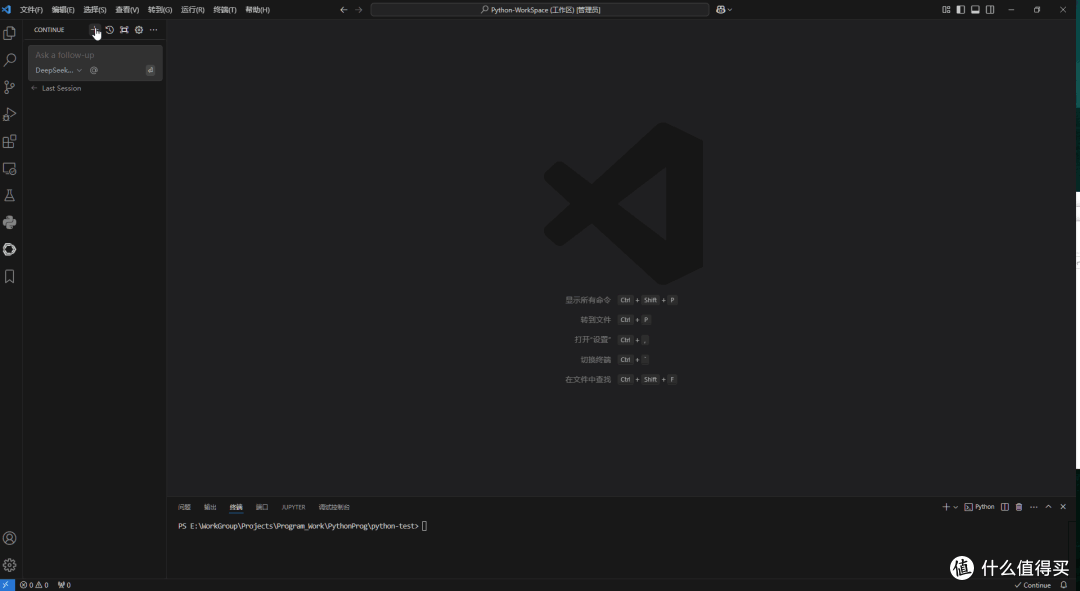The image size is (1080, 591).
Task: Go forward with the navigation arrow
Action: pos(359,10)
